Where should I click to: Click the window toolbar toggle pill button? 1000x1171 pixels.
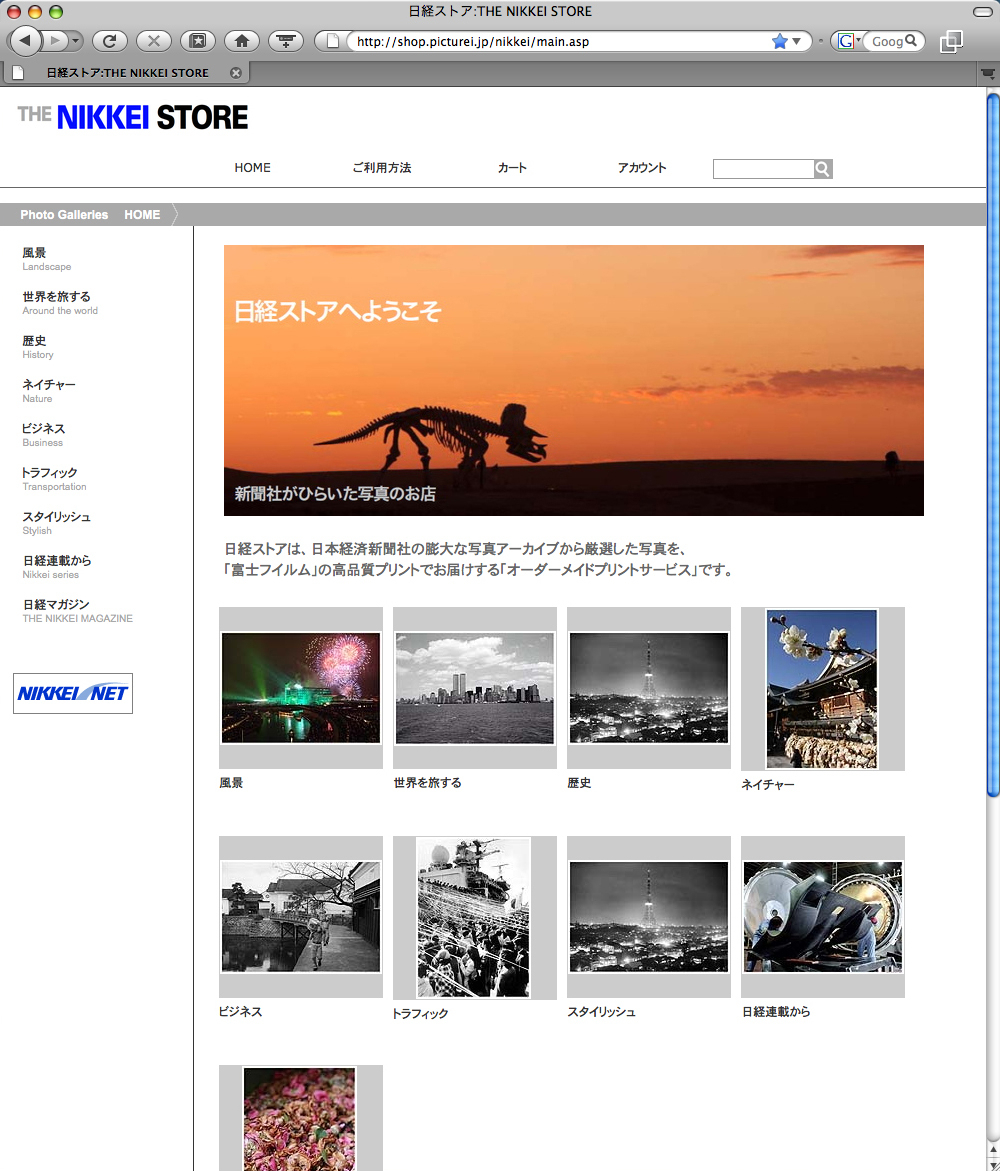tap(984, 11)
